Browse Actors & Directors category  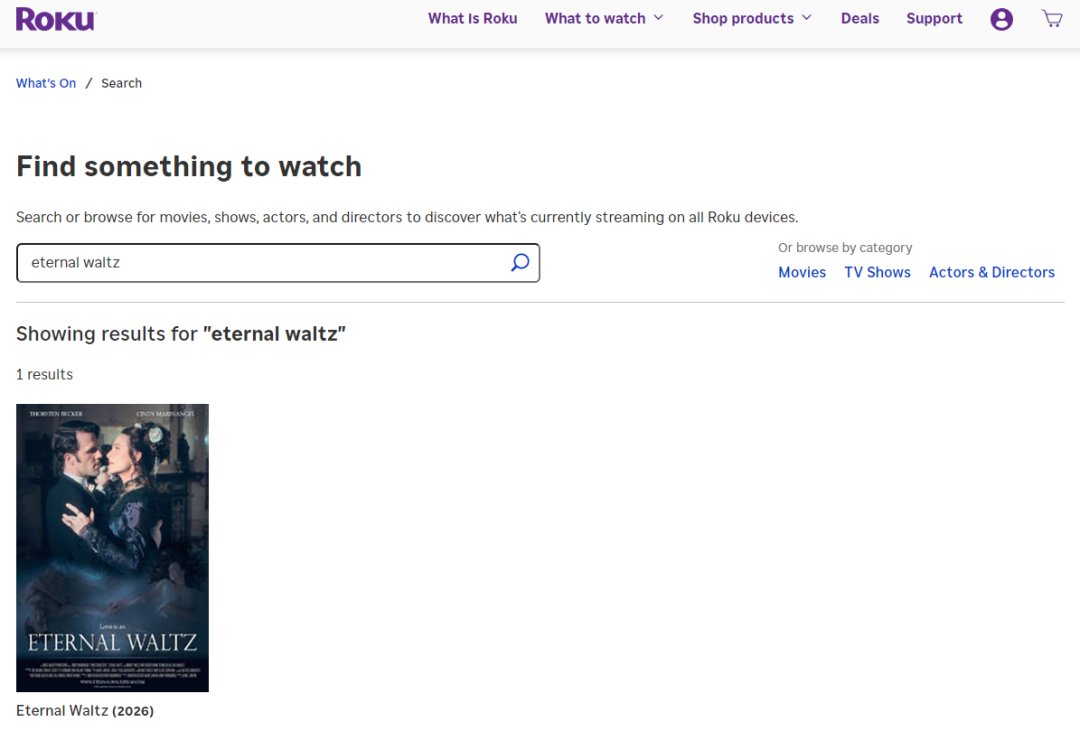click(x=992, y=272)
